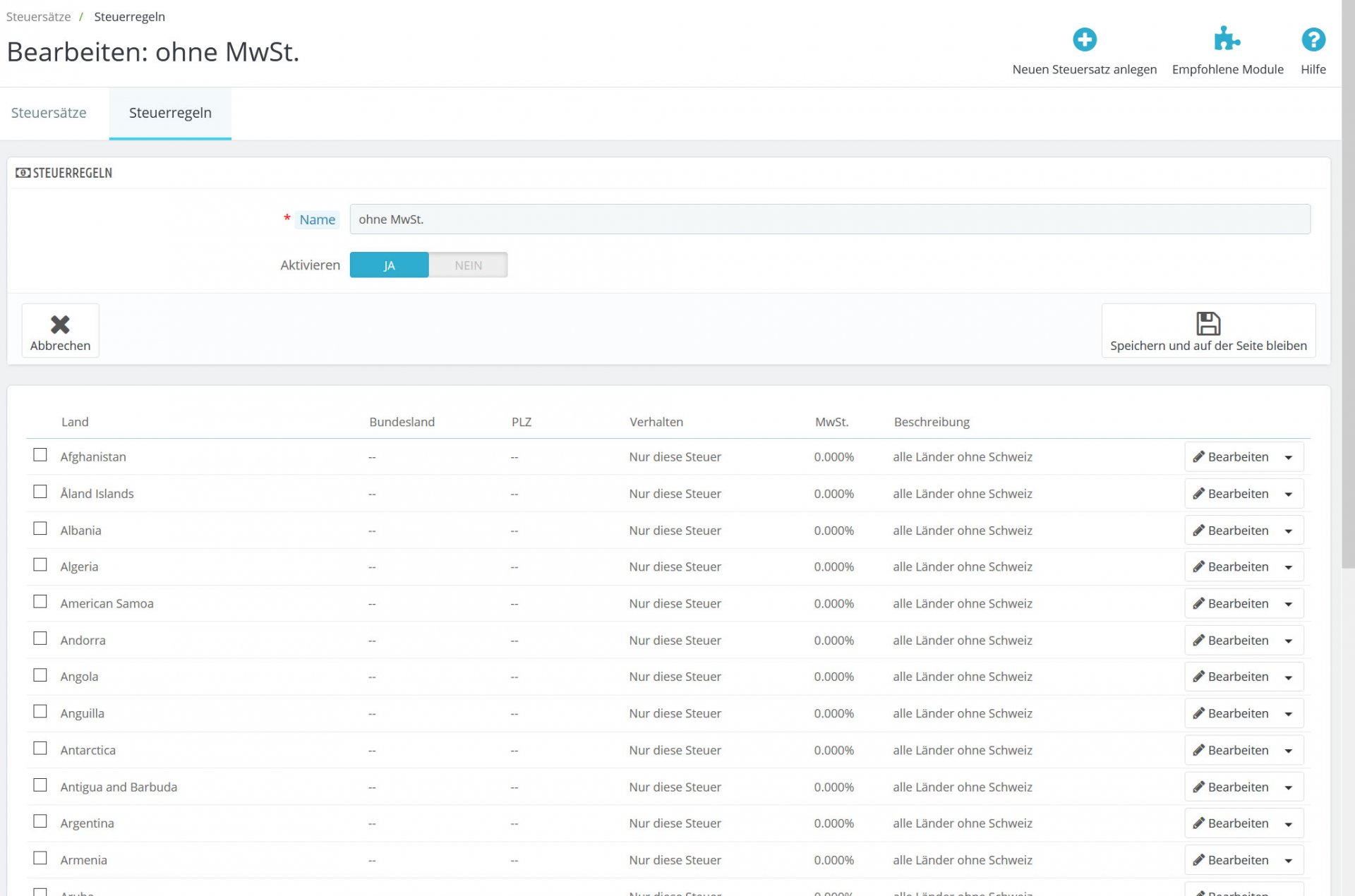Click the Name input field
This screenshot has height=896, width=1355.
point(829,219)
